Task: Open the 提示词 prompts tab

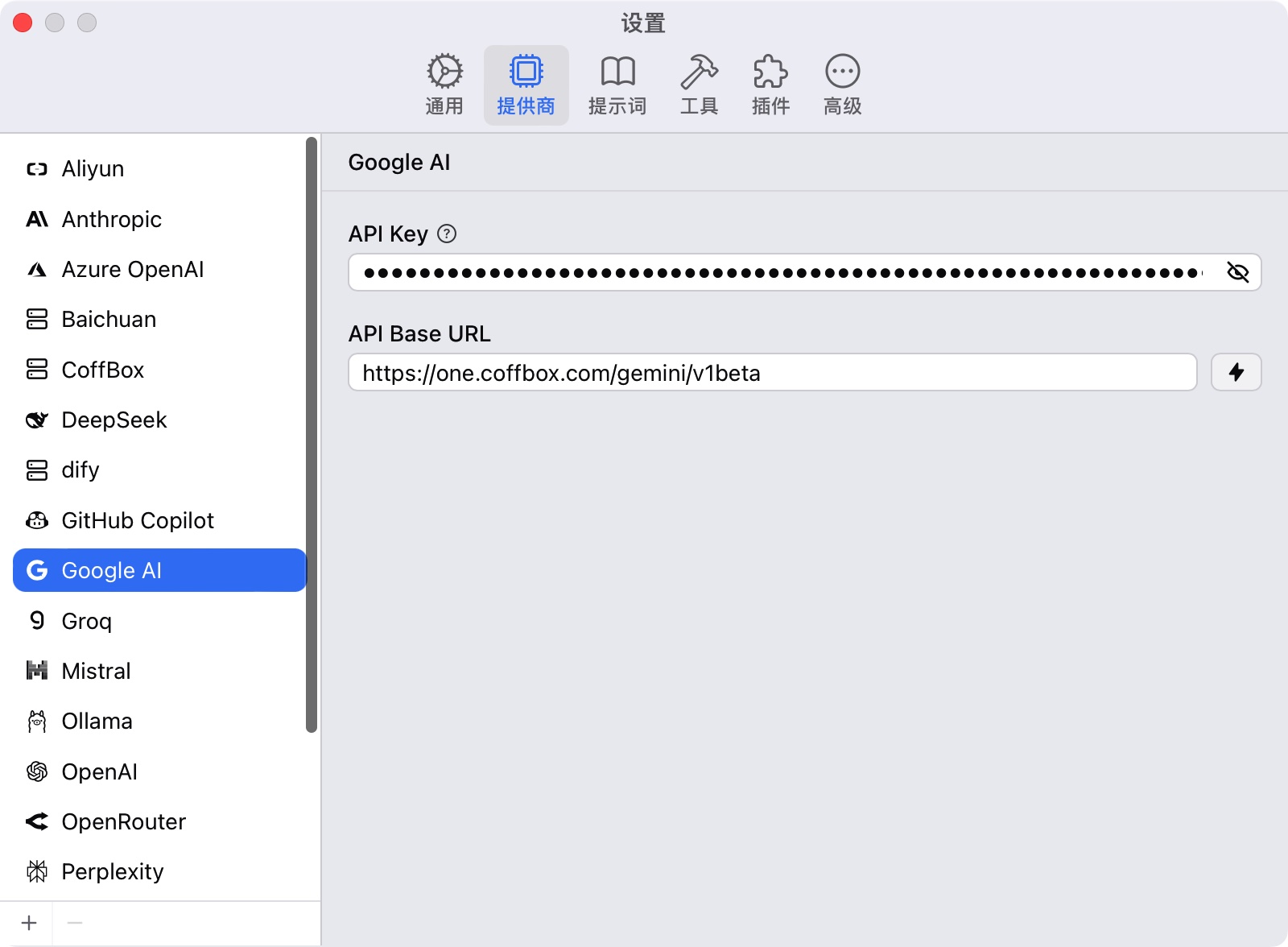Action: [x=617, y=85]
